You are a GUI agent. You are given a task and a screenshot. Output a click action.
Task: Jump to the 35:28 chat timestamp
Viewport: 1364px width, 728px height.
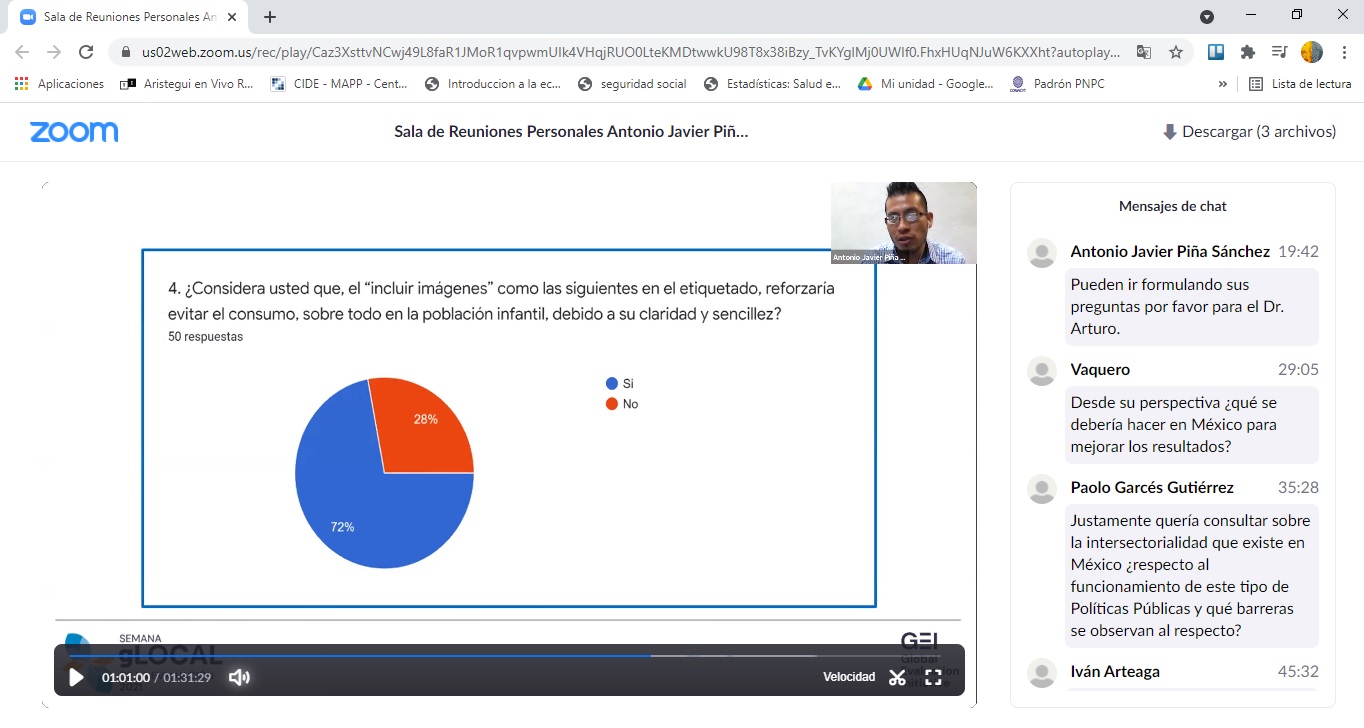pyautogui.click(x=1298, y=488)
